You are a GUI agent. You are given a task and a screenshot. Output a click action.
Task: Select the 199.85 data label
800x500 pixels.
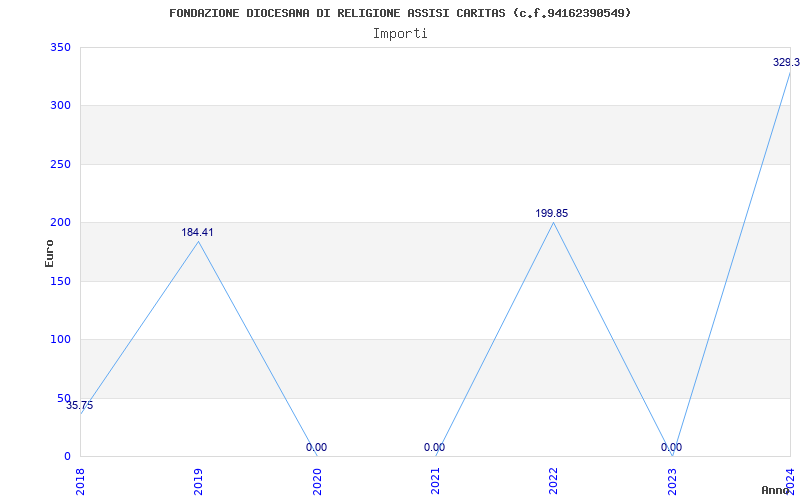[552, 213]
